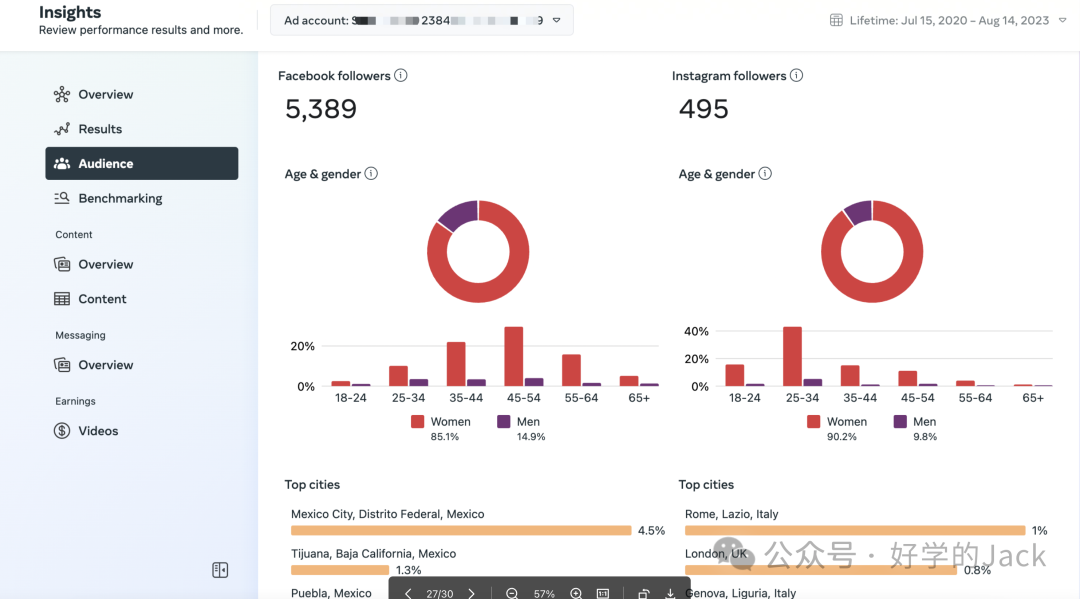Image resolution: width=1080 pixels, height=599 pixels.
Task: Click 'Mexico City, Distrito Federal, Mexico' label
Action: coord(387,514)
